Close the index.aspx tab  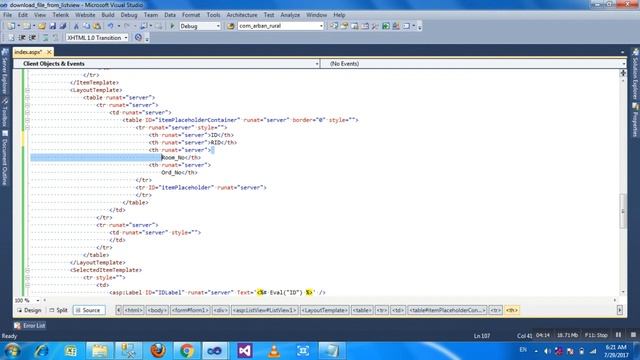point(49,52)
